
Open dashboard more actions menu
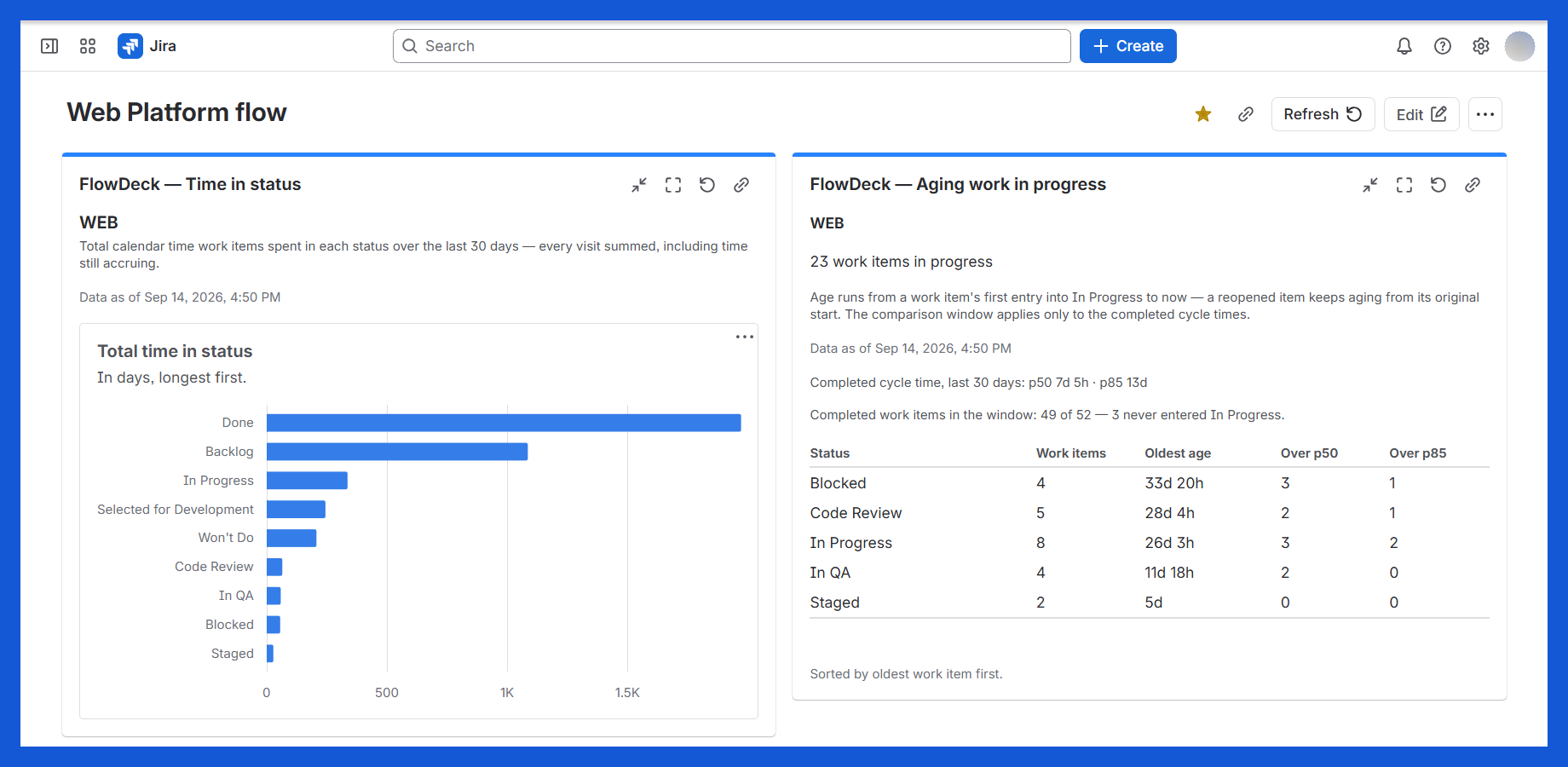(1485, 114)
